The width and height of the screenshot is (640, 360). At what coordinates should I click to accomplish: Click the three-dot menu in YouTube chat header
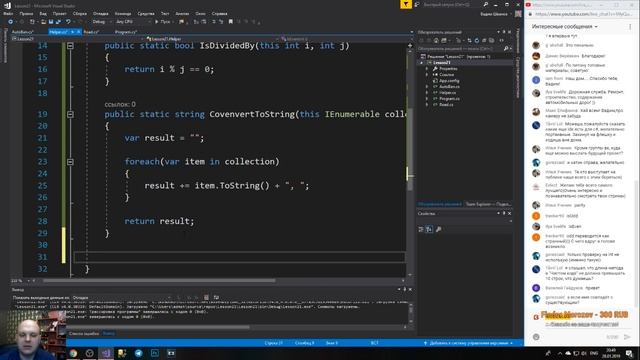(x=630, y=27)
